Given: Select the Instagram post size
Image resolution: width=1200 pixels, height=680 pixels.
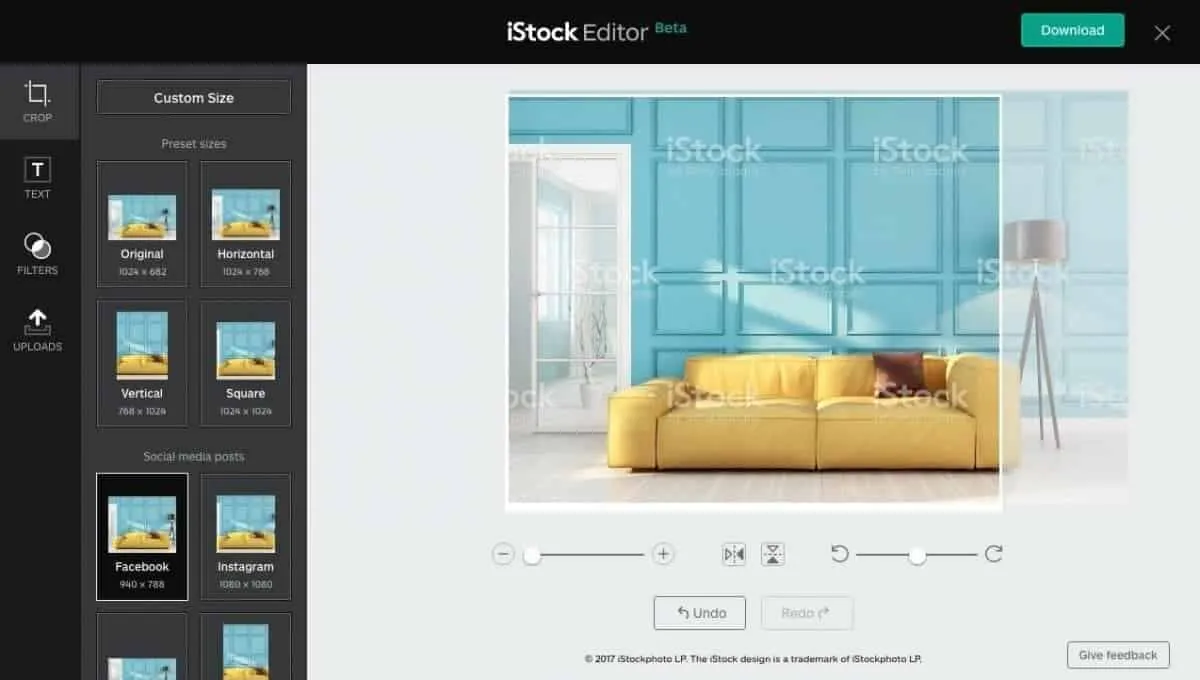Looking at the screenshot, I should click(x=246, y=537).
